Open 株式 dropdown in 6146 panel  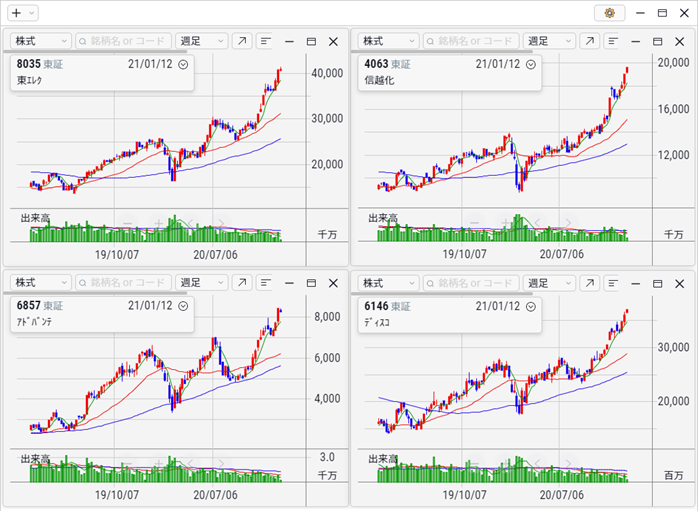point(388,283)
